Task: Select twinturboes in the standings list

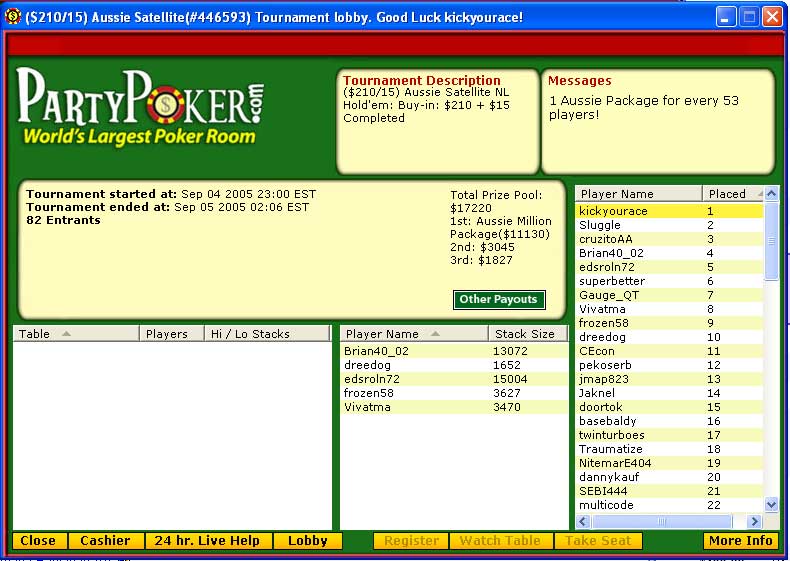Action: click(x=669, y=435)
